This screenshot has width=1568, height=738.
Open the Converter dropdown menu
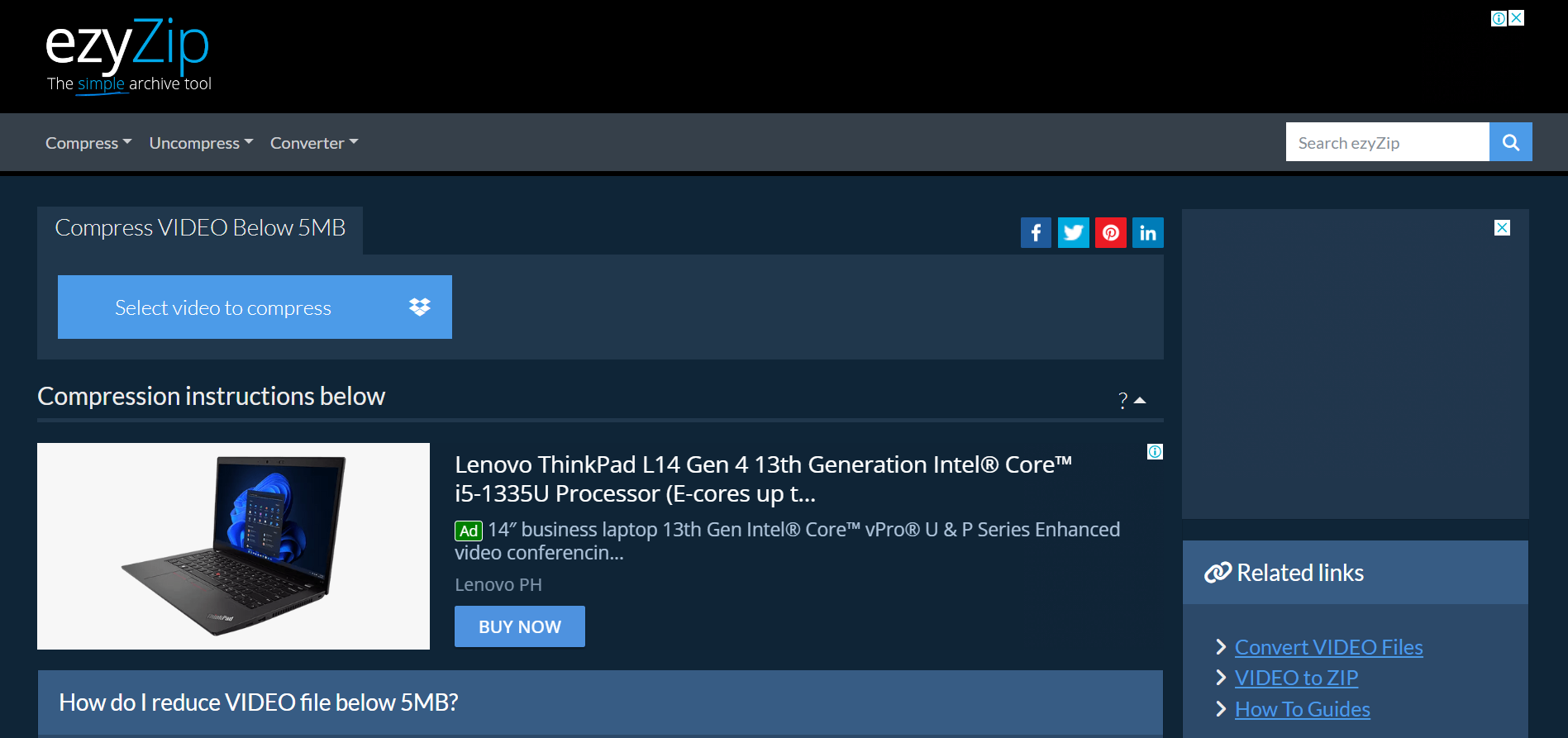314,143
